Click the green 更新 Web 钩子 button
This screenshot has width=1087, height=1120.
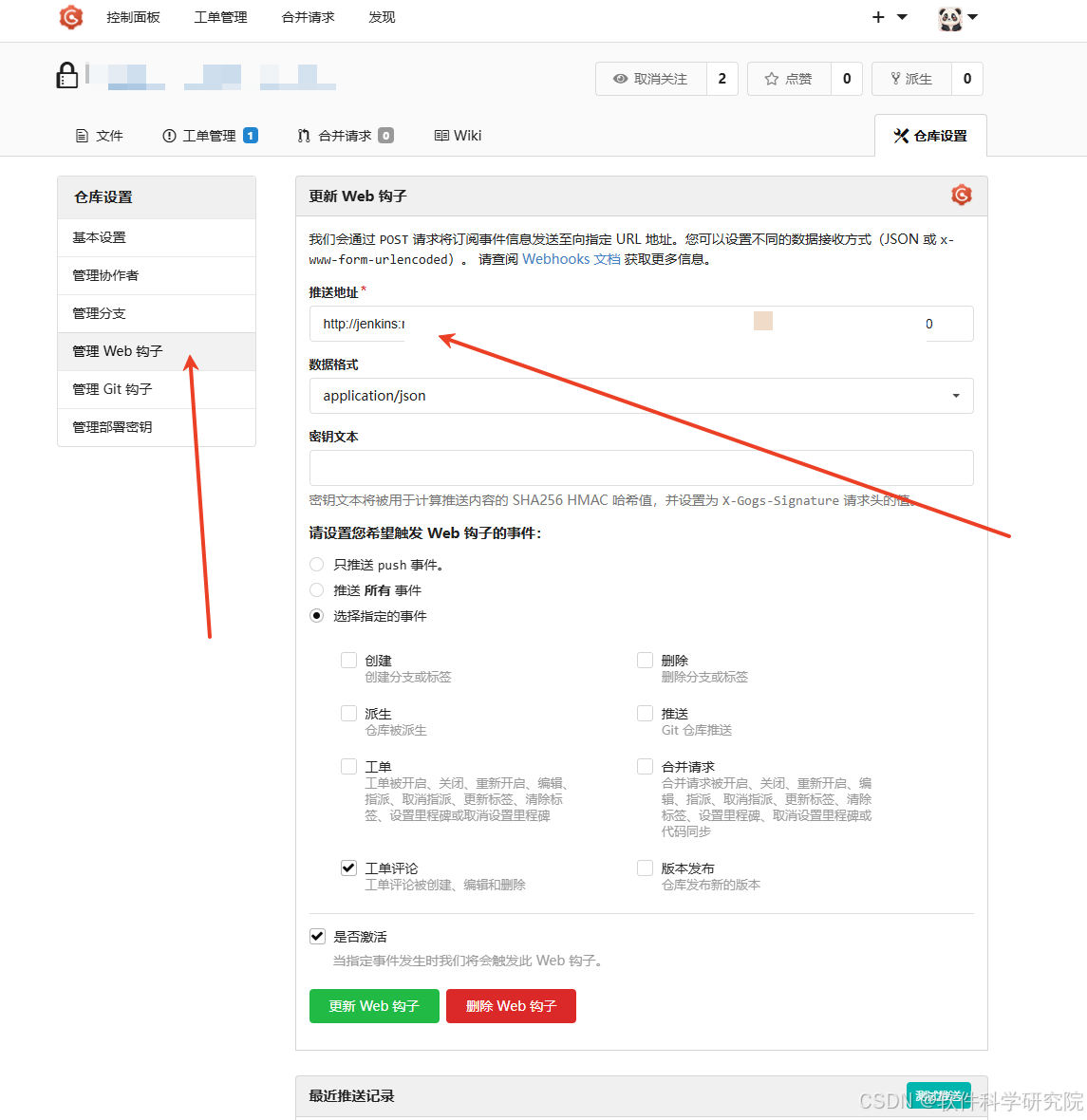[x=374, y=1006]
